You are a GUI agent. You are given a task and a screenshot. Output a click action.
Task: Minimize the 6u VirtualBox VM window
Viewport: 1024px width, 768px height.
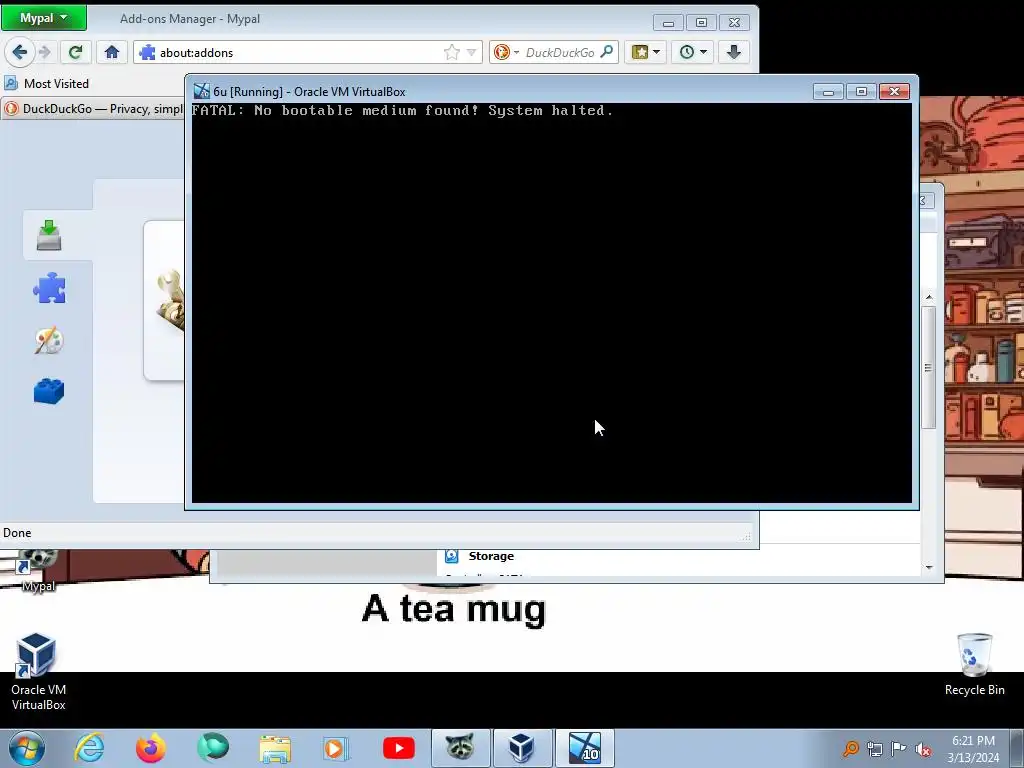(828, 91)
